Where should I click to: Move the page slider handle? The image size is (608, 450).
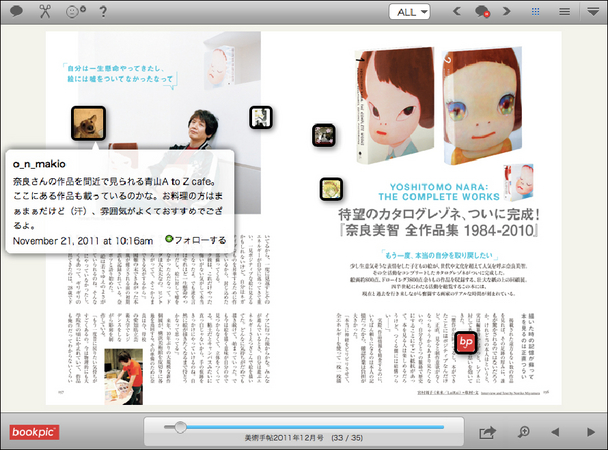tap(180, 427)
